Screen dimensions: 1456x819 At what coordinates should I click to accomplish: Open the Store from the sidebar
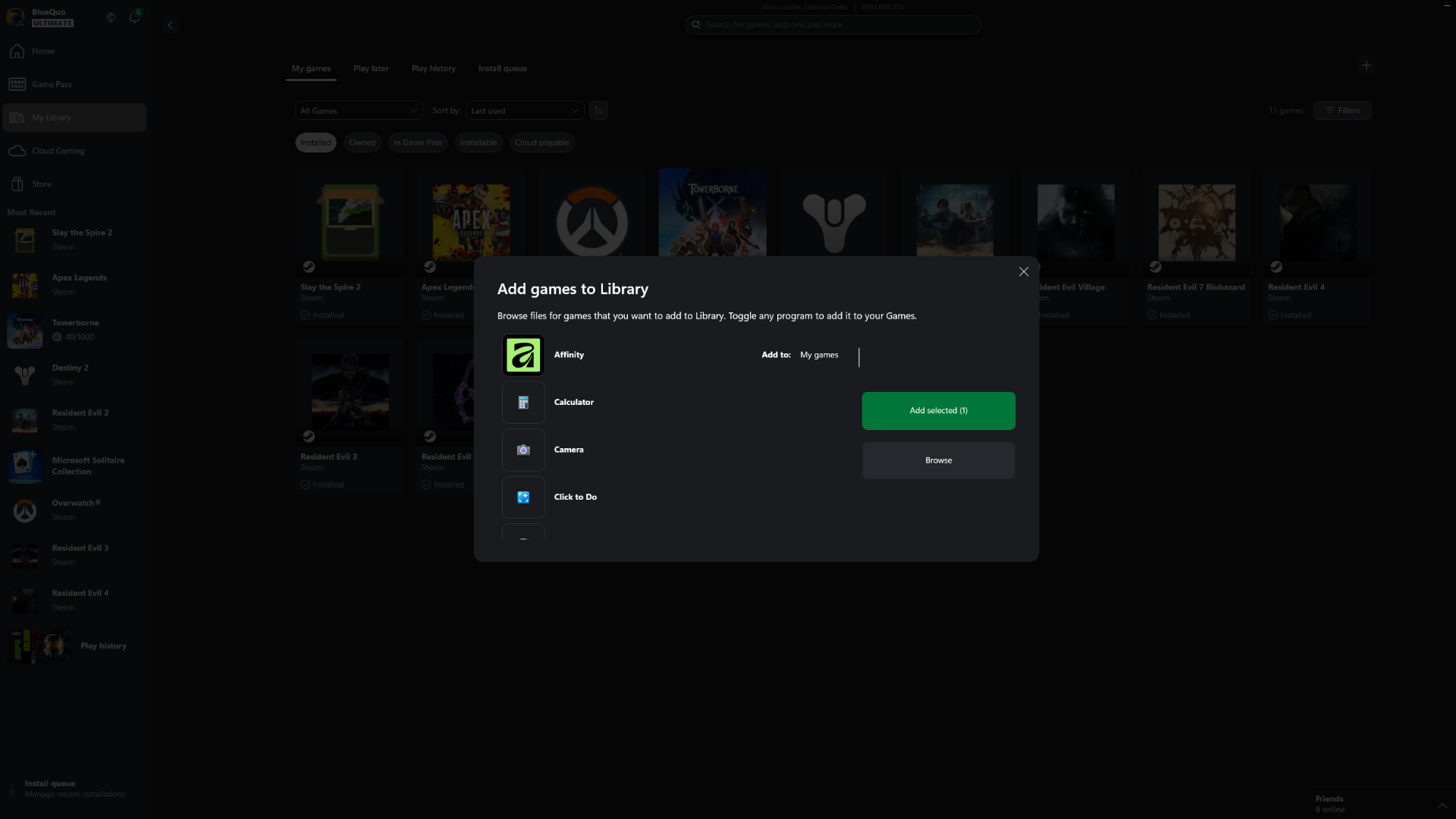point(42,184)
